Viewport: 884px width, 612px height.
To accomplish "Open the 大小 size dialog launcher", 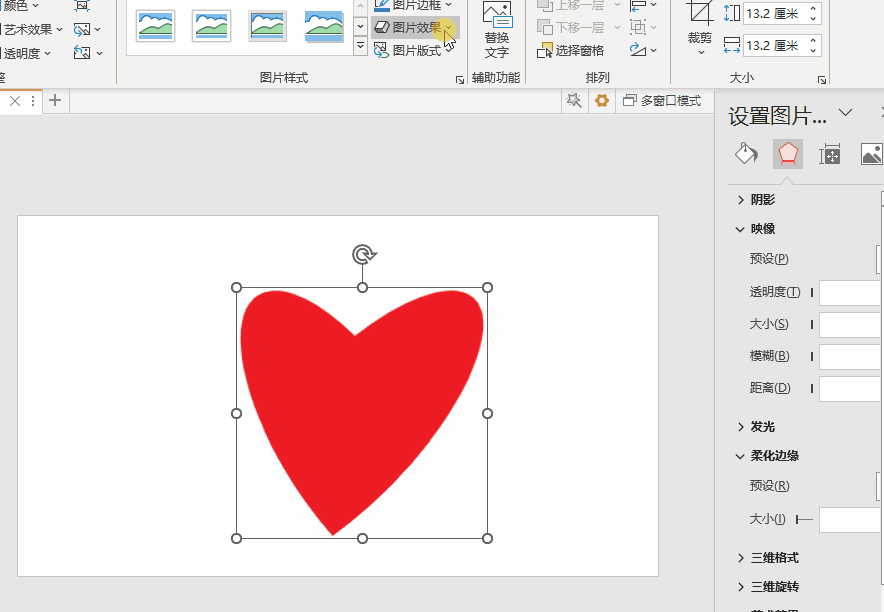I will pos(821,80).
